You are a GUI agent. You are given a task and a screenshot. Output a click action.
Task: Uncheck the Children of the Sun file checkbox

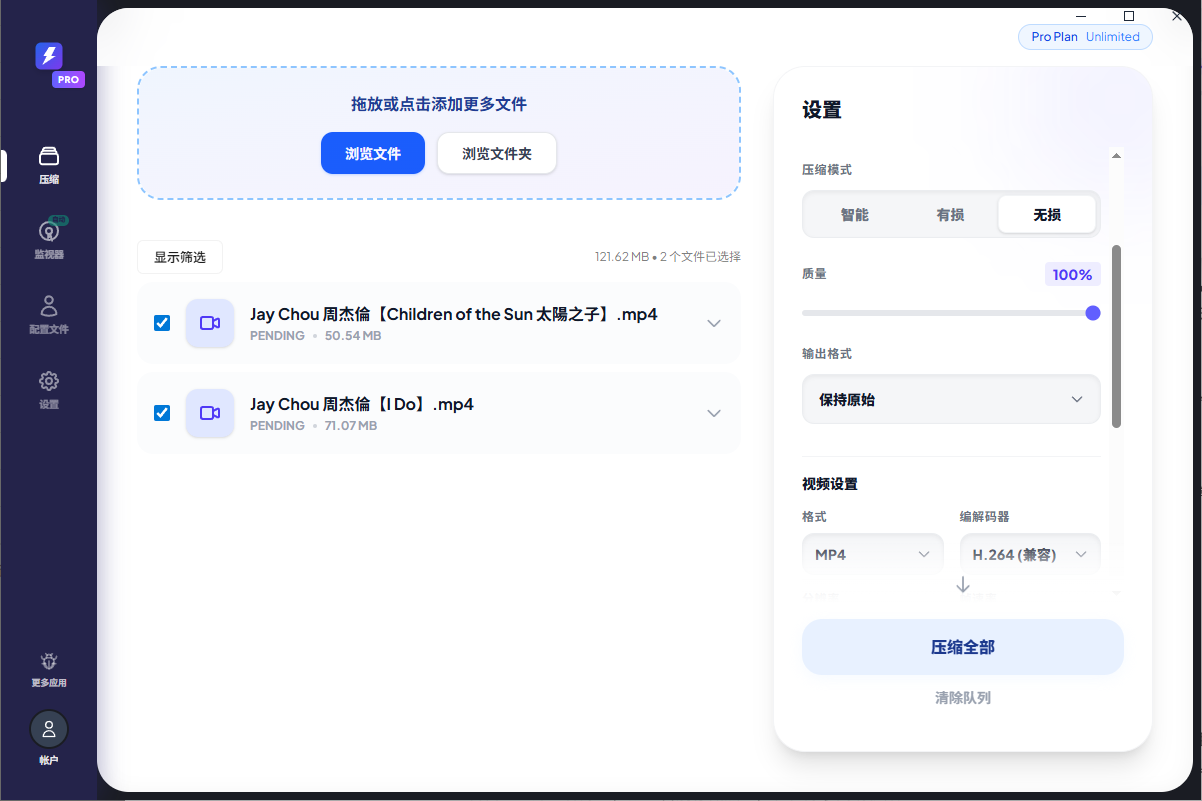point(162,323)
